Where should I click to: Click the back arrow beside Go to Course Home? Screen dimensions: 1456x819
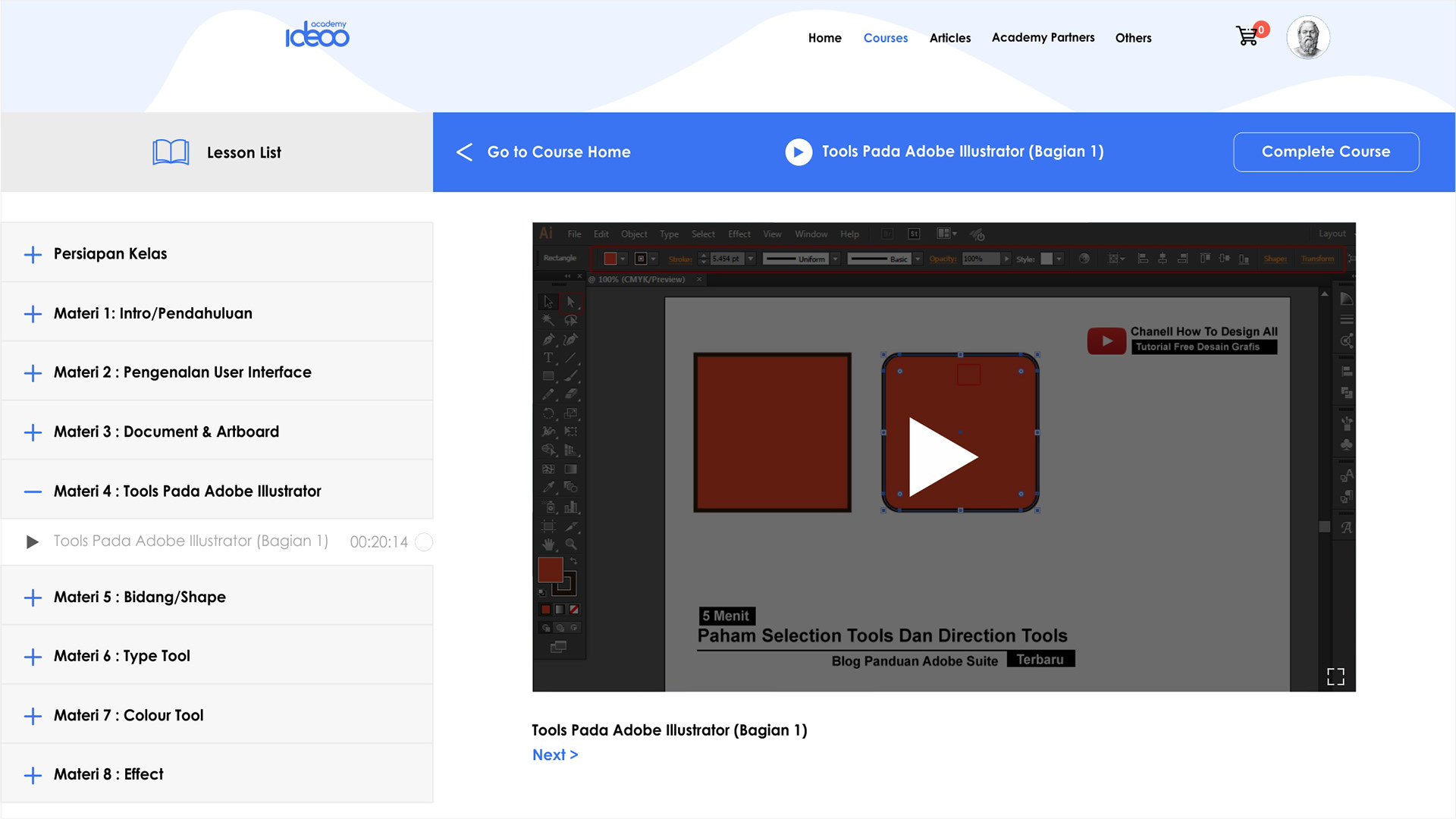pyautogui.click(x=464, y=152)
